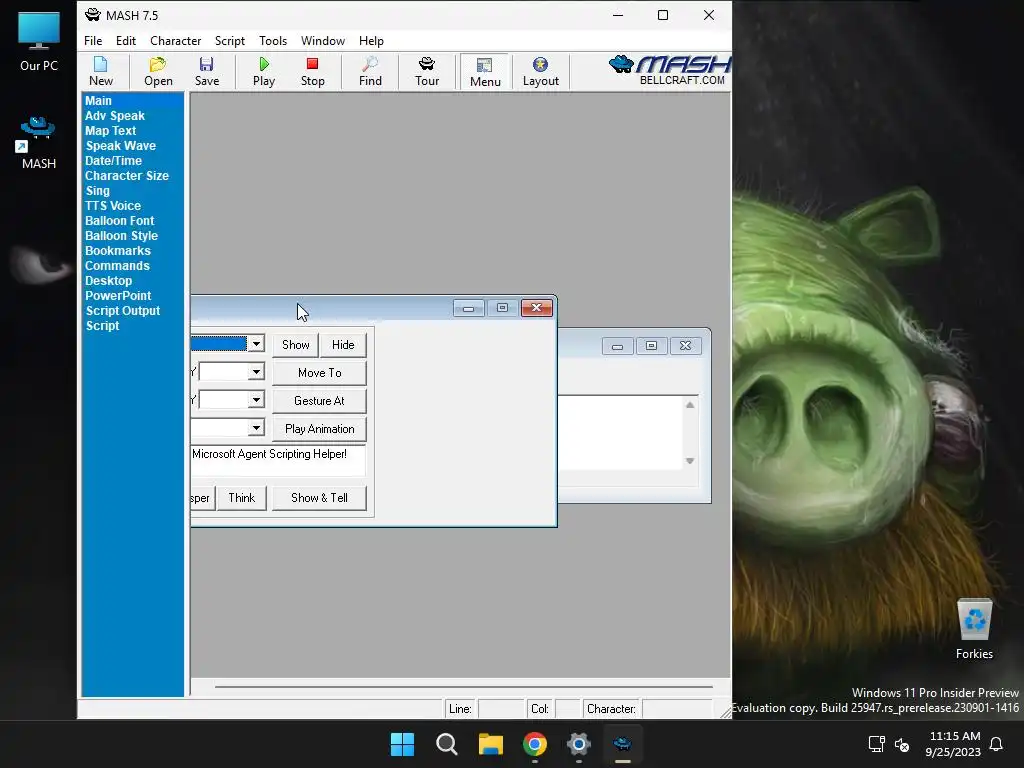Click the New script toolbar icon
Screen dimensions: 1024x768
(x=101, y=72)
